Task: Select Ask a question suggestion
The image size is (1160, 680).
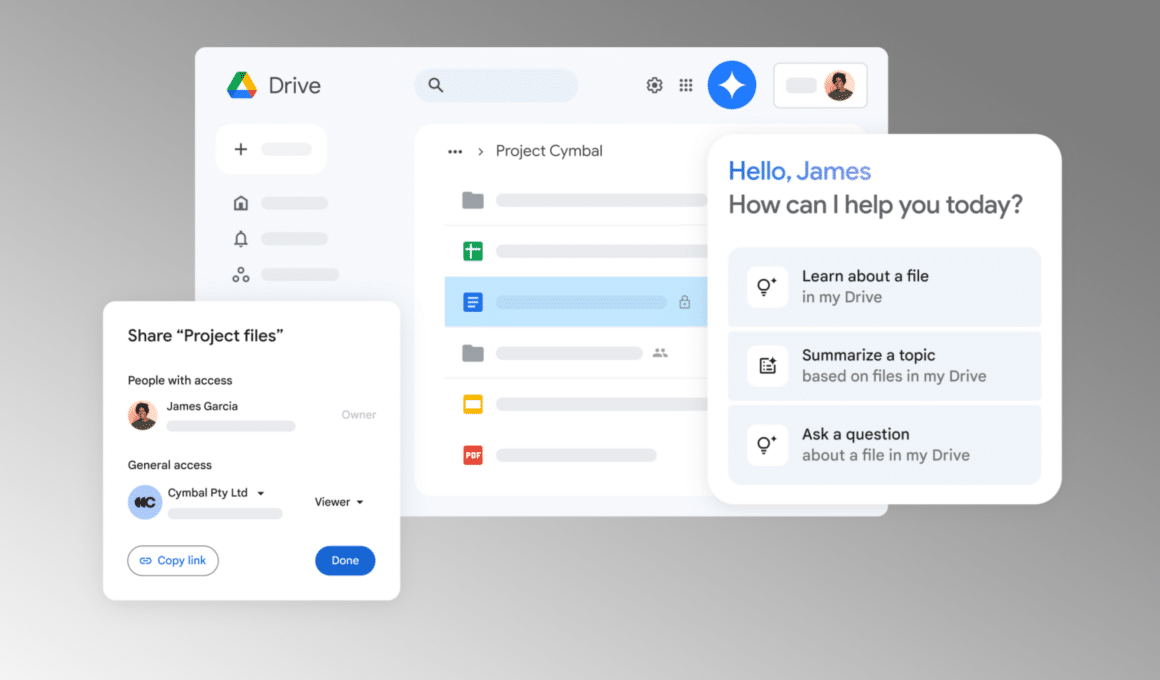Action: click(884, 445)
